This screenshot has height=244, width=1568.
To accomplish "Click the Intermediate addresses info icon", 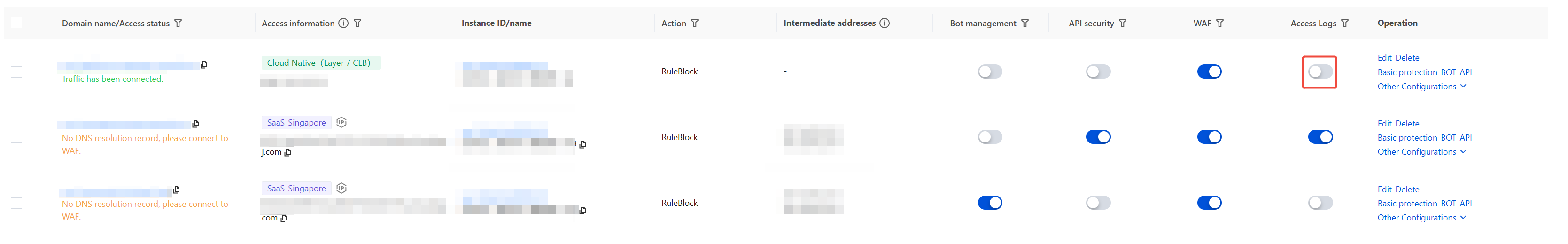I will [x=885, y=23].
